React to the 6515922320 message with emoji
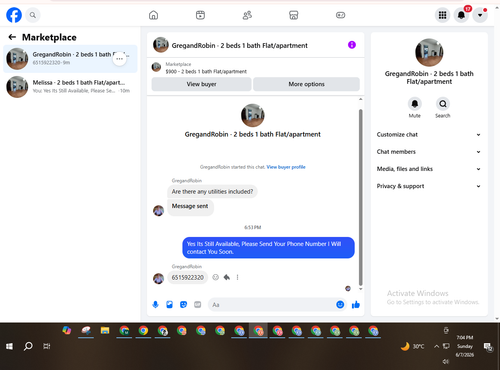This screenshot has width=500, height=370. coord(216,277)
